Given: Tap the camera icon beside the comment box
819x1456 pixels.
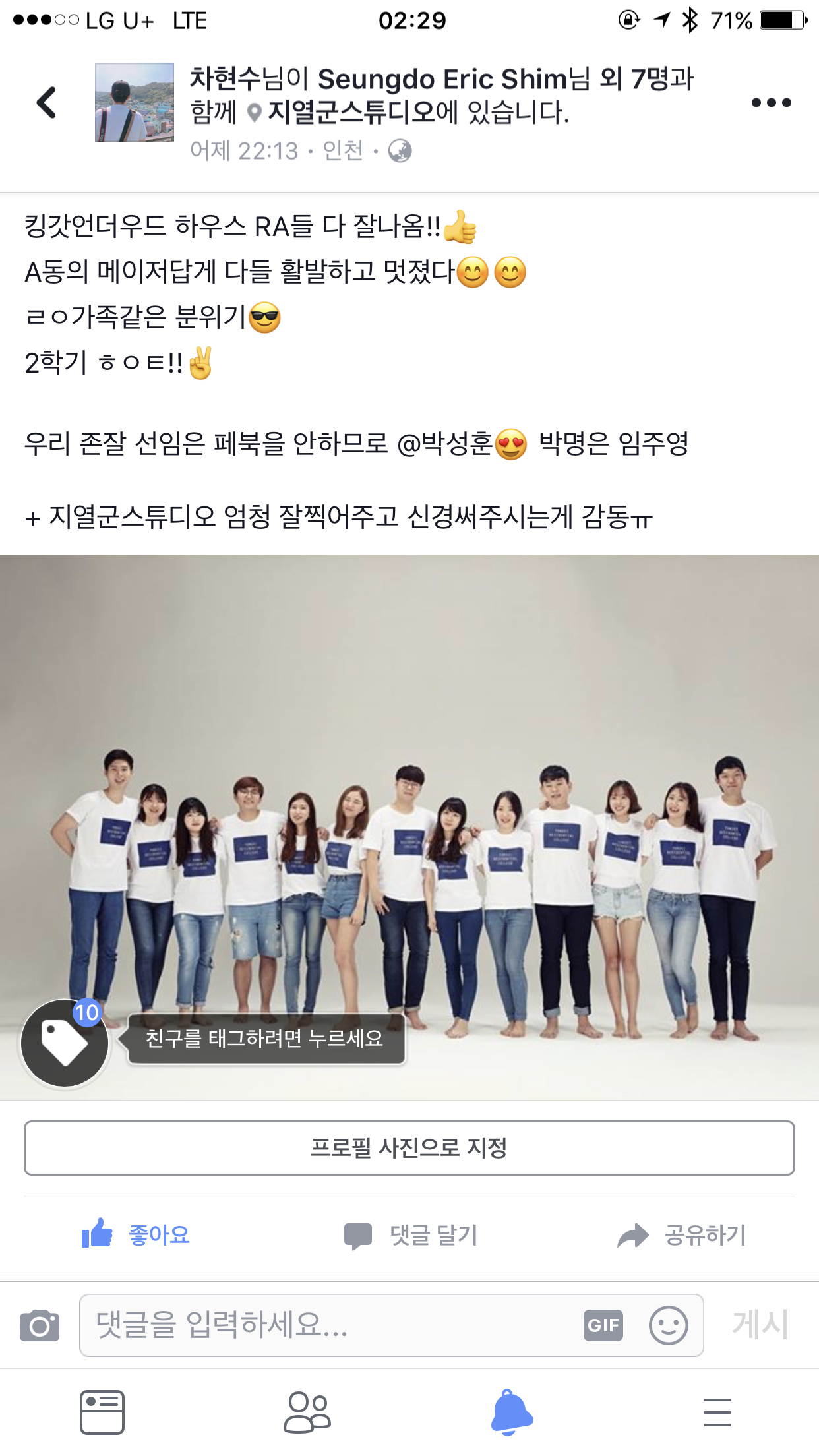Looking at the screenshot, I should [40, 1325].
